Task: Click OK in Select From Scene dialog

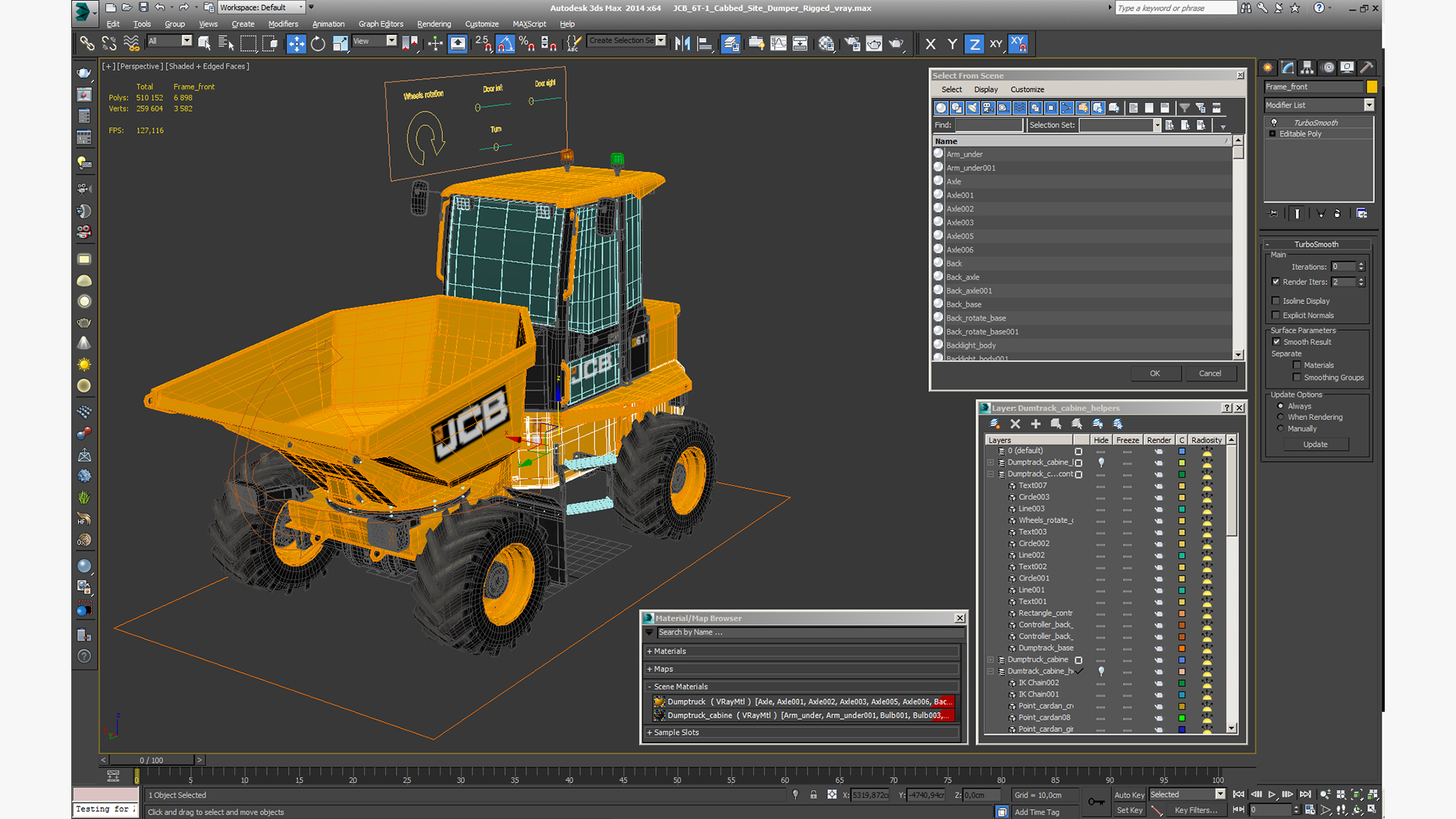Action: click(x=1154, y=373)
